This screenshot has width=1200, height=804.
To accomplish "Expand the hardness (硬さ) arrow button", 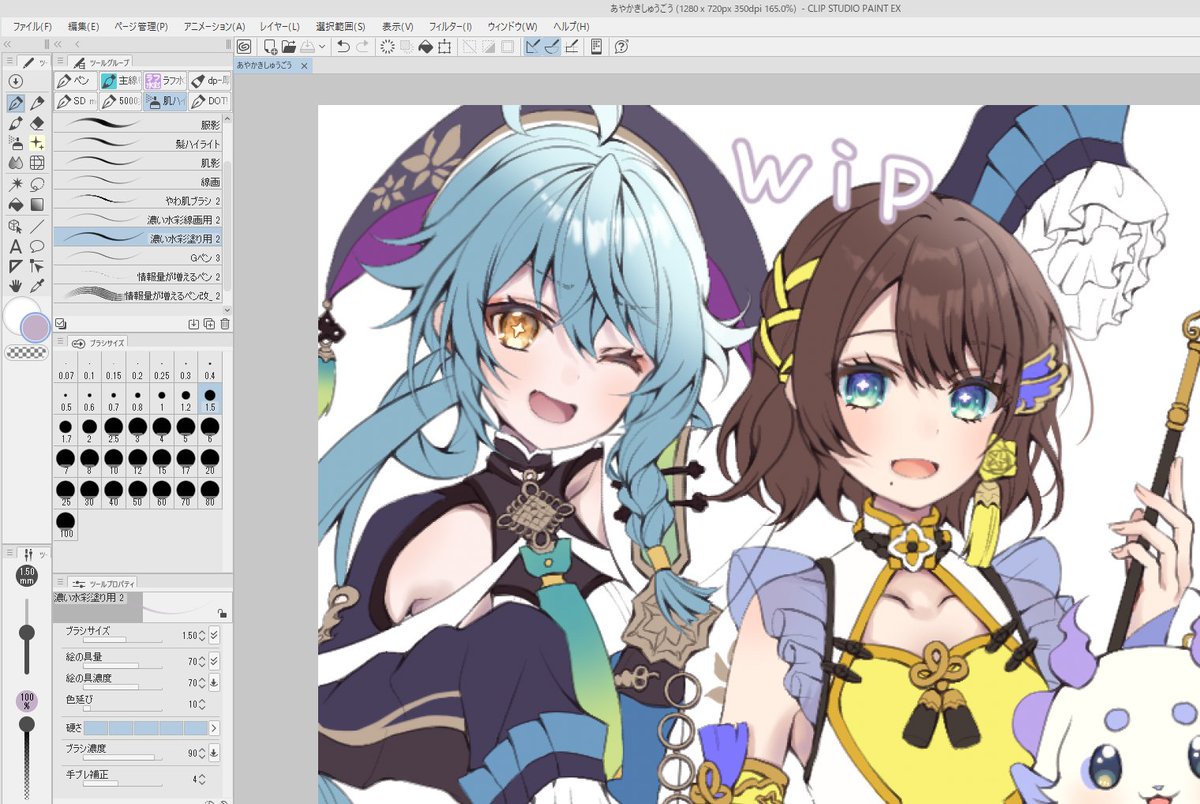I will (214, 728).
